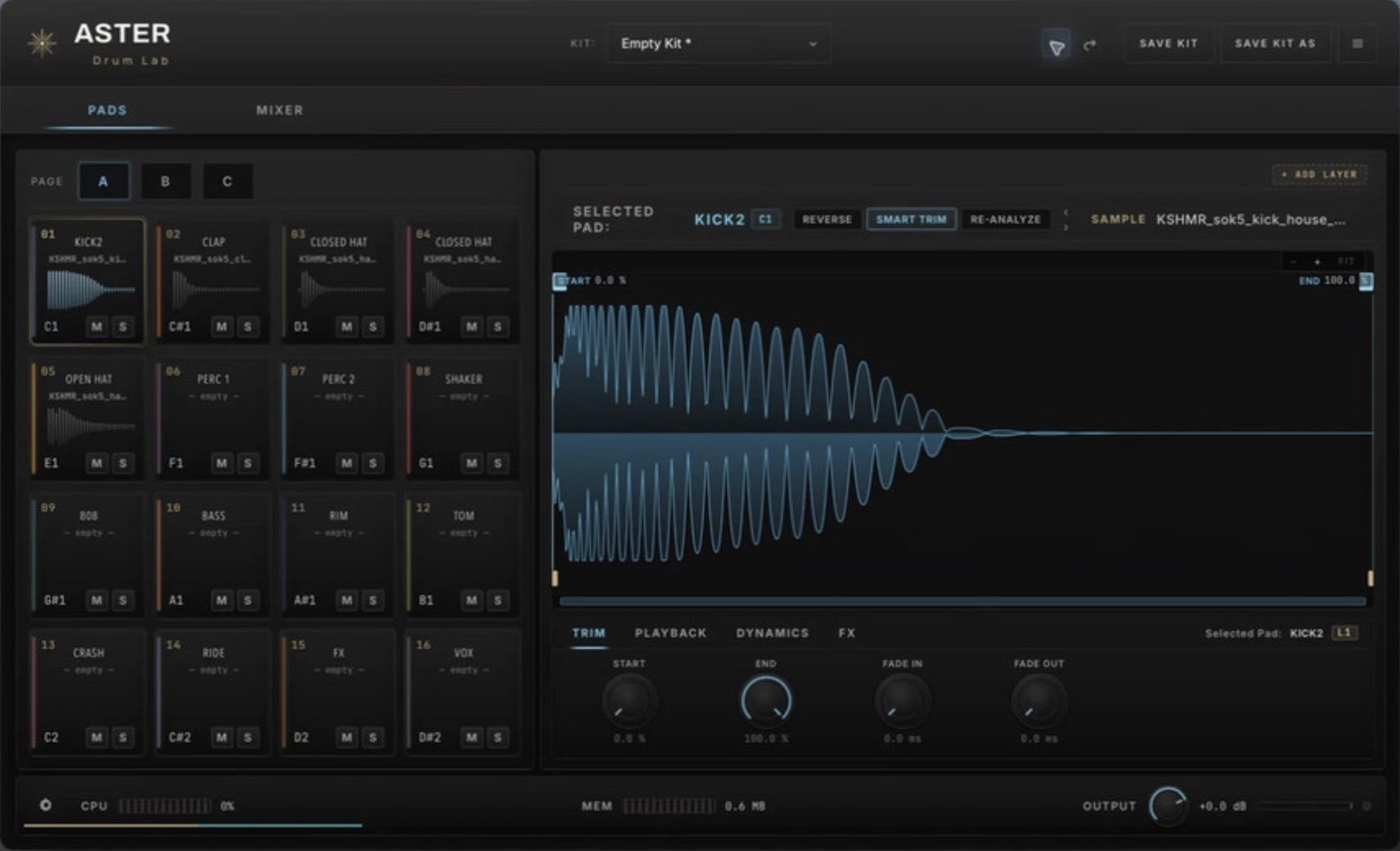Select the KICK2 pad waveform thumbnail

click(x=90, y=289)
